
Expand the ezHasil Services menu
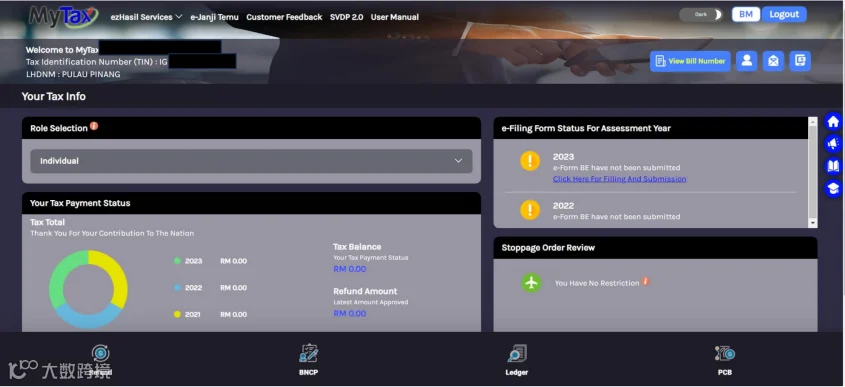click(146, 17)
